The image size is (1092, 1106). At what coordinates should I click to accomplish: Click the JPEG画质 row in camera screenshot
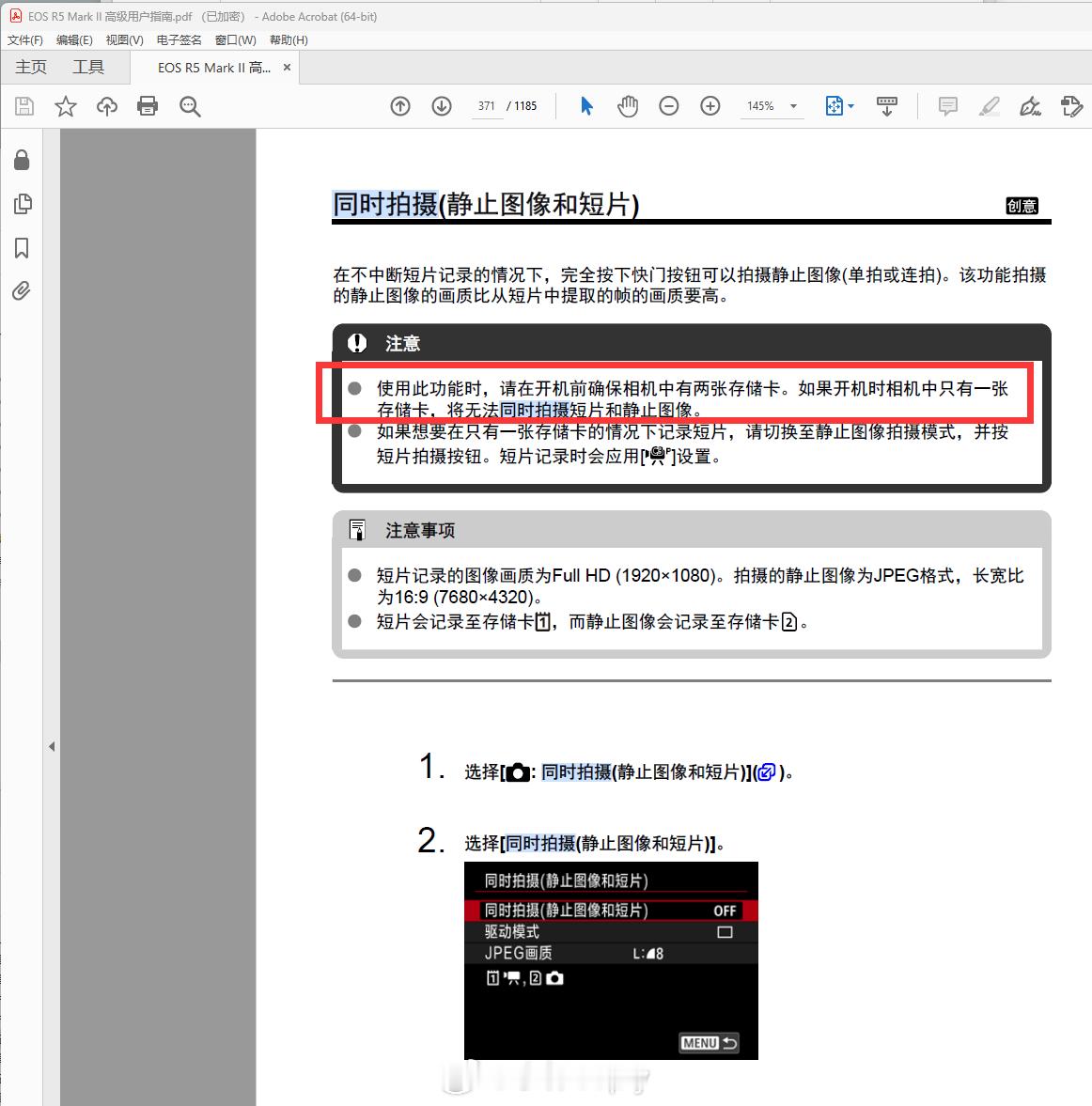click(x=611, y=953)
